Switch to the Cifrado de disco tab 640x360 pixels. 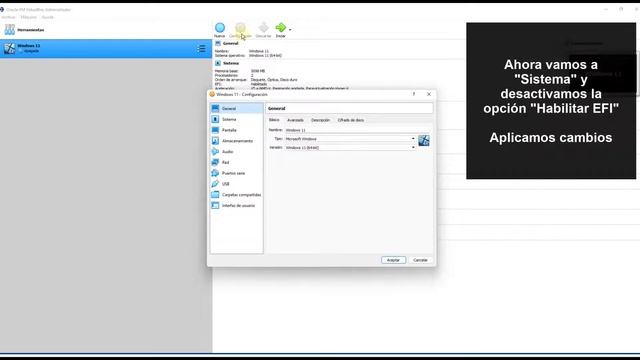[351, 120]
